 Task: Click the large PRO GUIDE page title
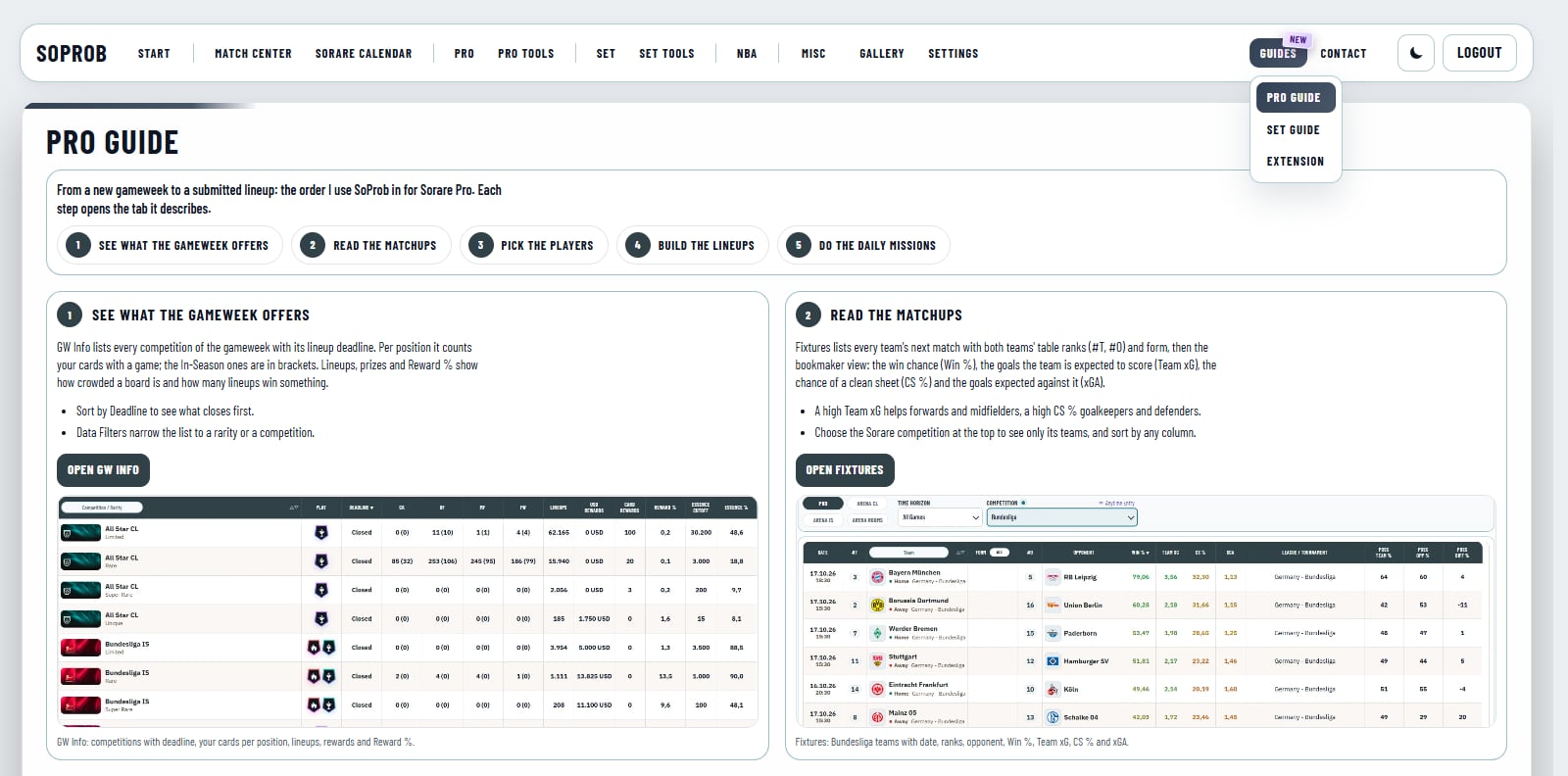point(113,143)
